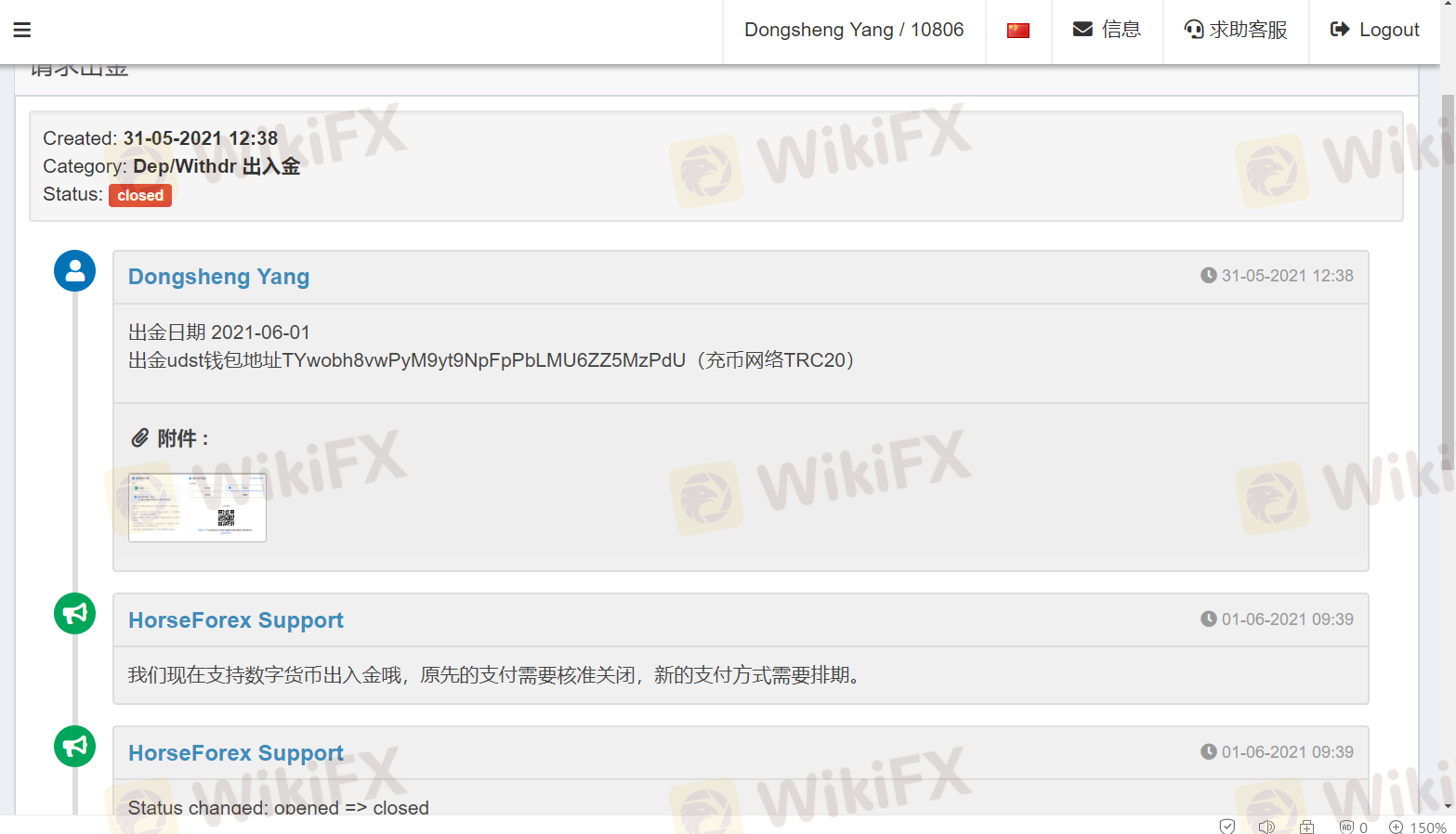Click the China flag language selector
The height and width of the screenshot is (834, 1456).
(x=1018, y=31)
